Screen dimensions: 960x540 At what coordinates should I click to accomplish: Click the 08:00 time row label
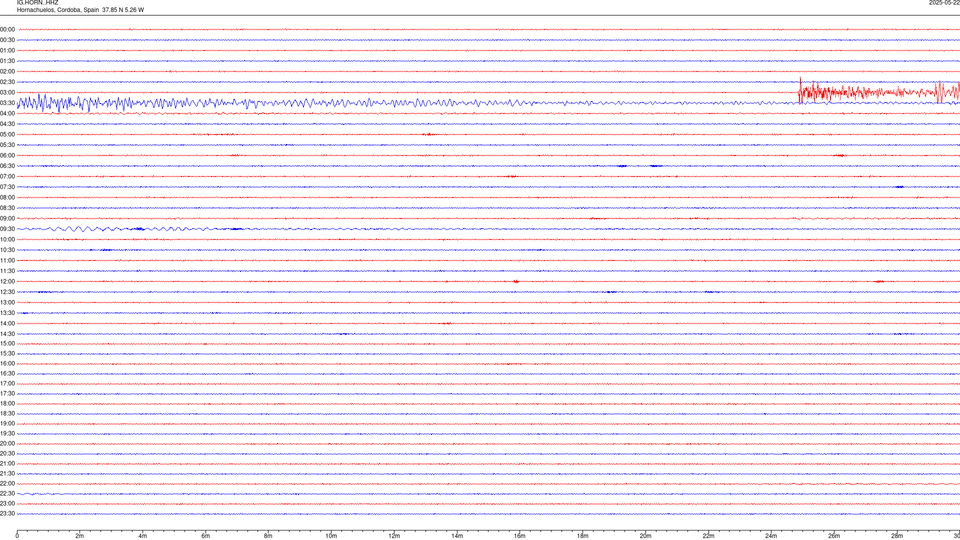pos(7,197)
